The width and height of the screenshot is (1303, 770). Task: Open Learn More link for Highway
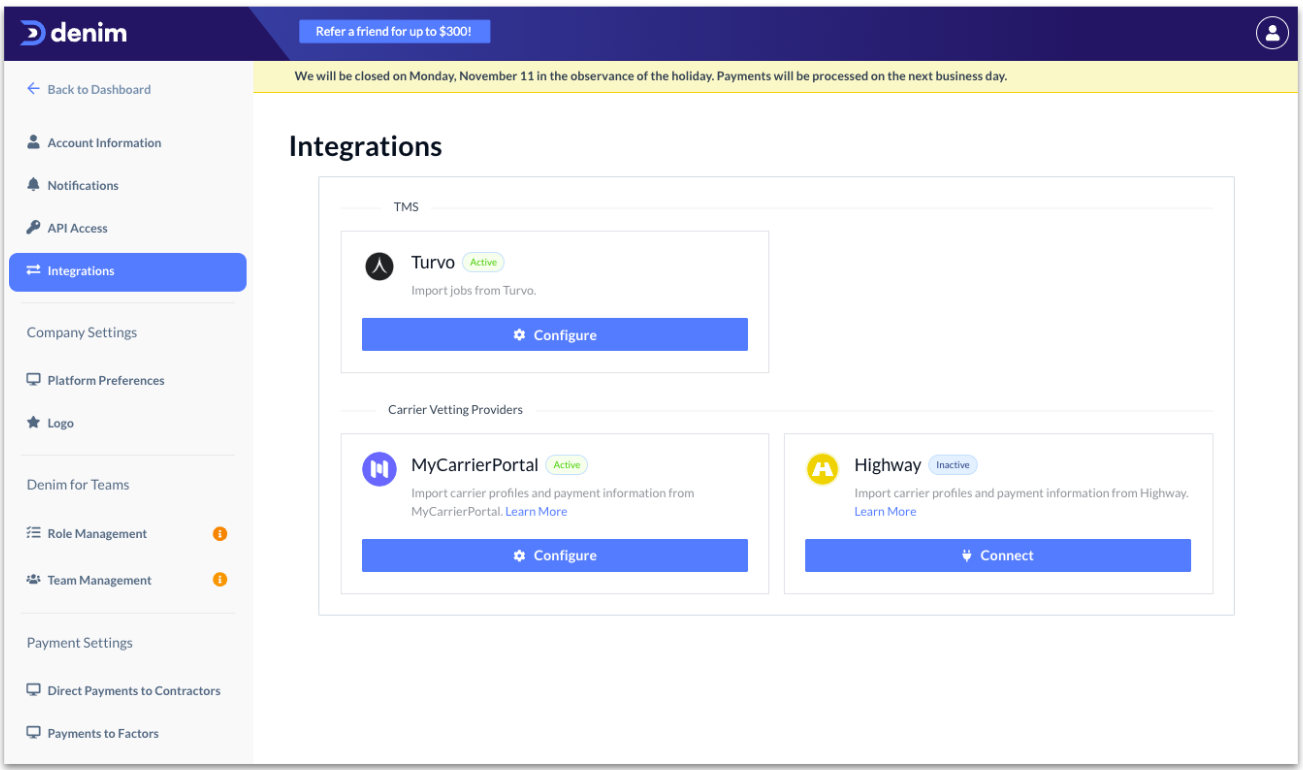885,511
